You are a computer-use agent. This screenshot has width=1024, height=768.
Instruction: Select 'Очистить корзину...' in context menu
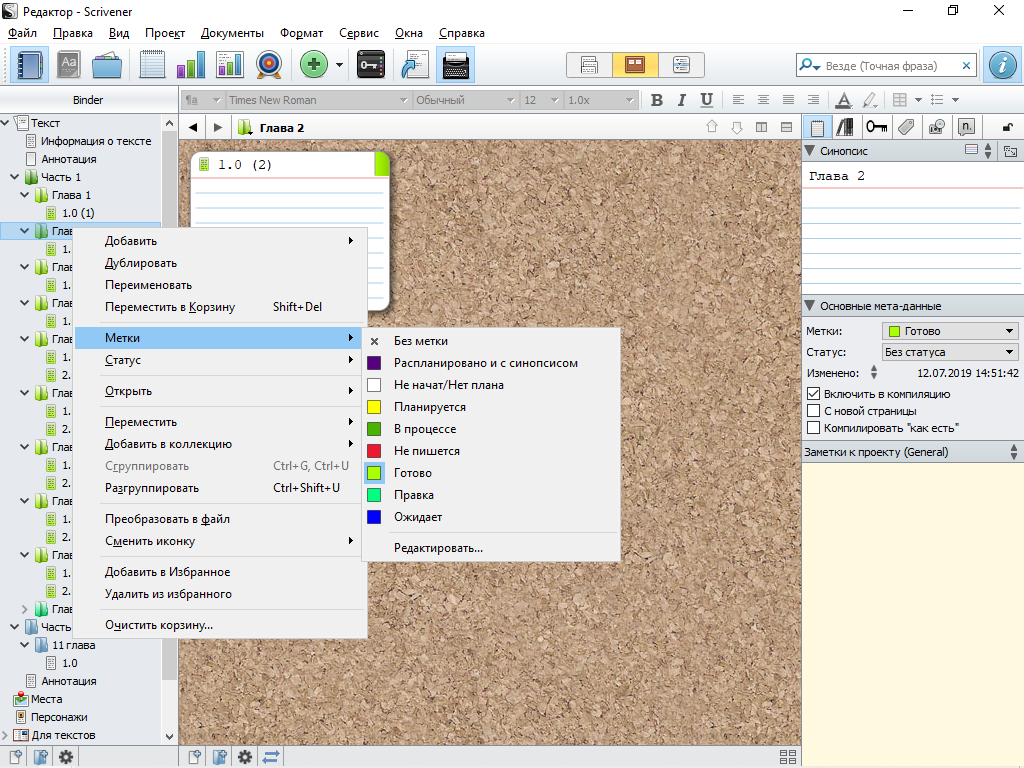pos(159,625)
